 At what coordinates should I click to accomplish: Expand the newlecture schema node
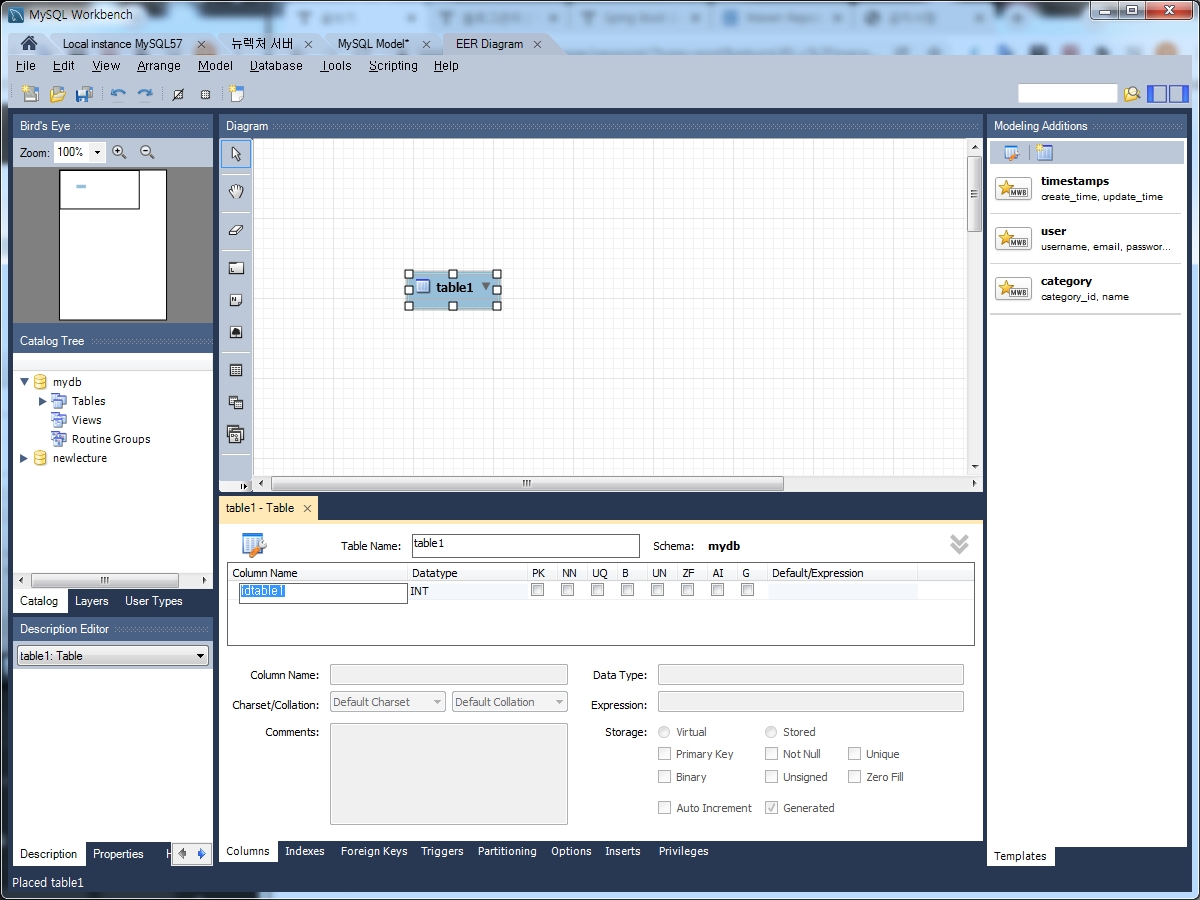coord(25,458)
